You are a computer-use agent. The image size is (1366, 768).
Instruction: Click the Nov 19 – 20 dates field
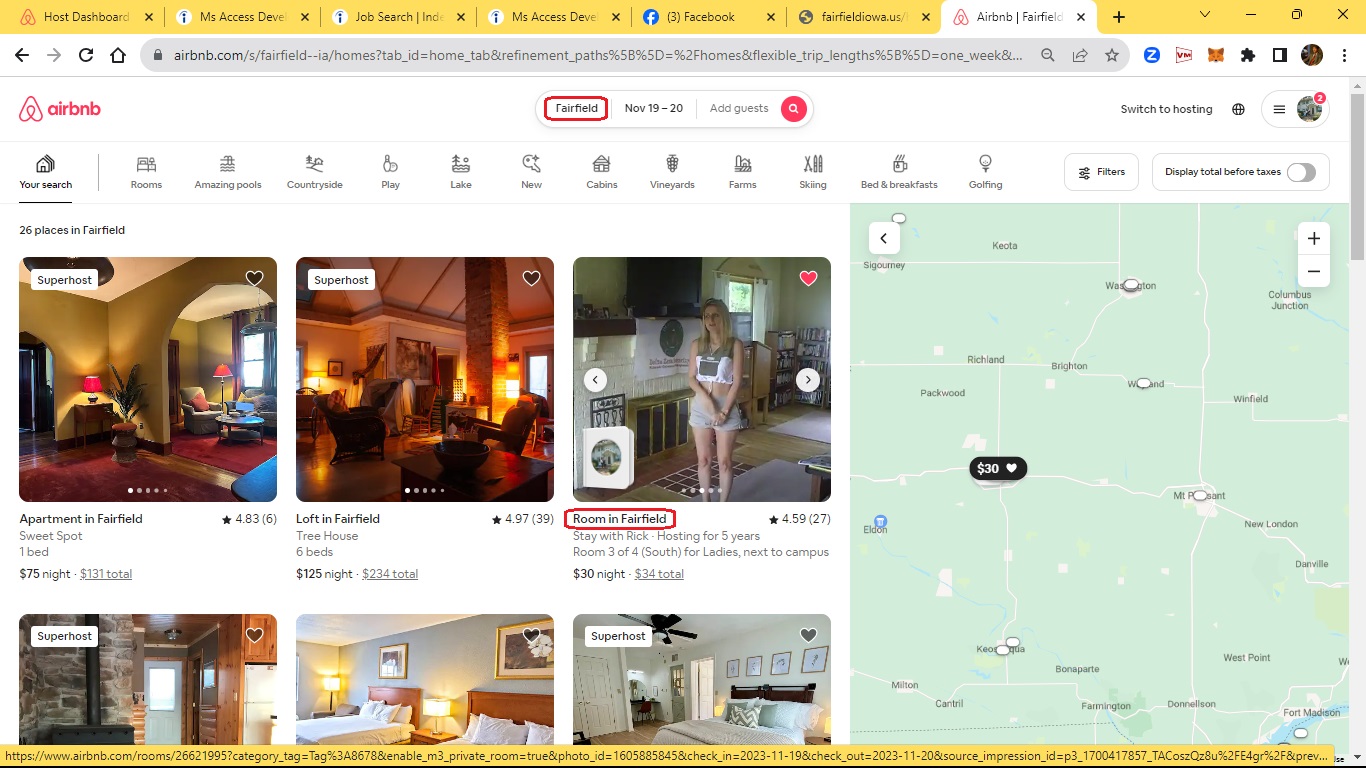coord(654,108)
